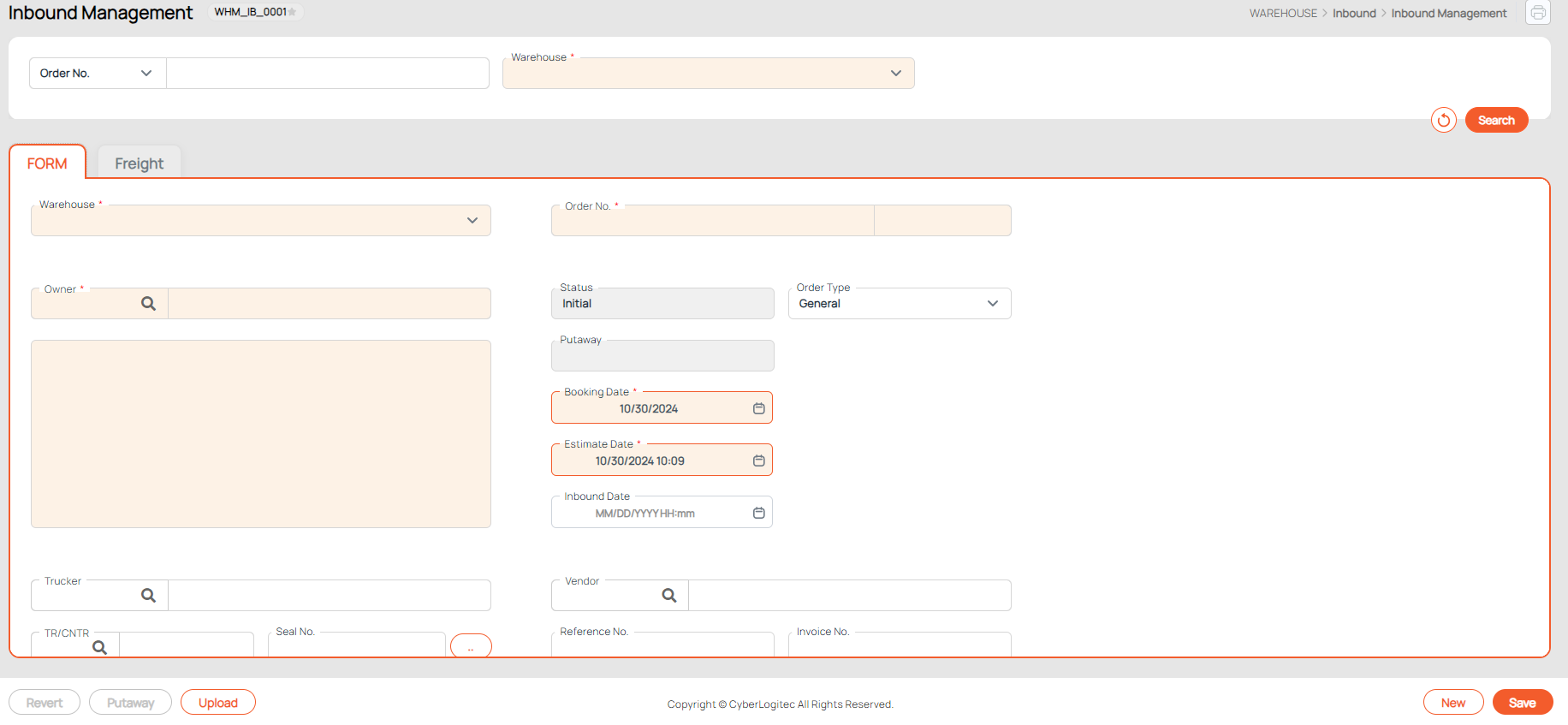Screen dimensions: 1568x725
Task: Expand the Order No. search type dropdown
Action: pos(98,74)
